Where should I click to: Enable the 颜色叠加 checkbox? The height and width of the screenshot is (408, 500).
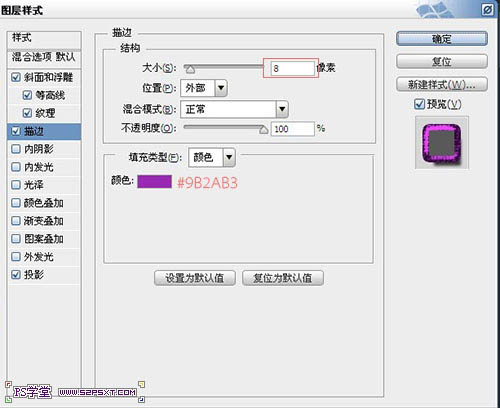pos(16,203)
